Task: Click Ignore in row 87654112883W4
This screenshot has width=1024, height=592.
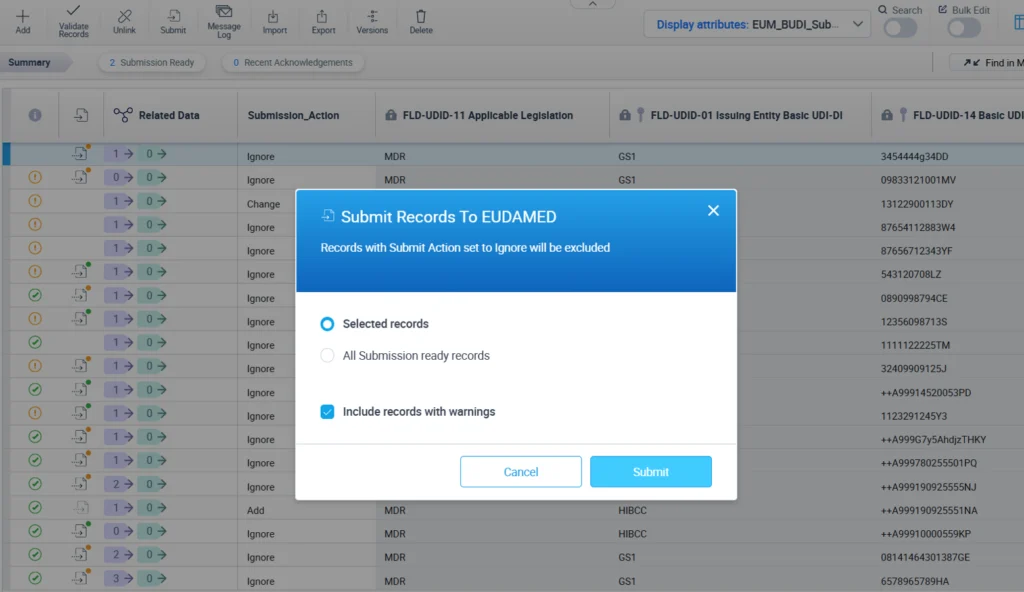Action: 261,227
